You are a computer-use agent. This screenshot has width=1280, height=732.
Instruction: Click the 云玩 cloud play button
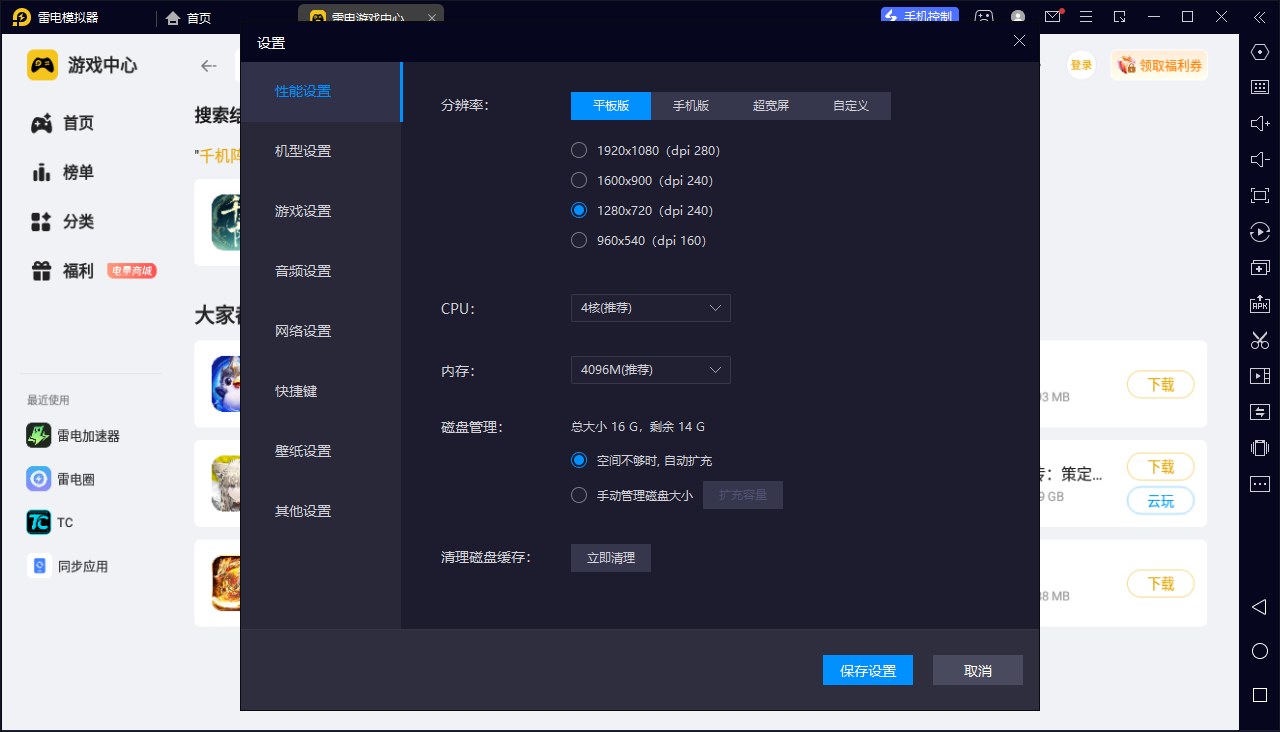[x=1160, y=501]
